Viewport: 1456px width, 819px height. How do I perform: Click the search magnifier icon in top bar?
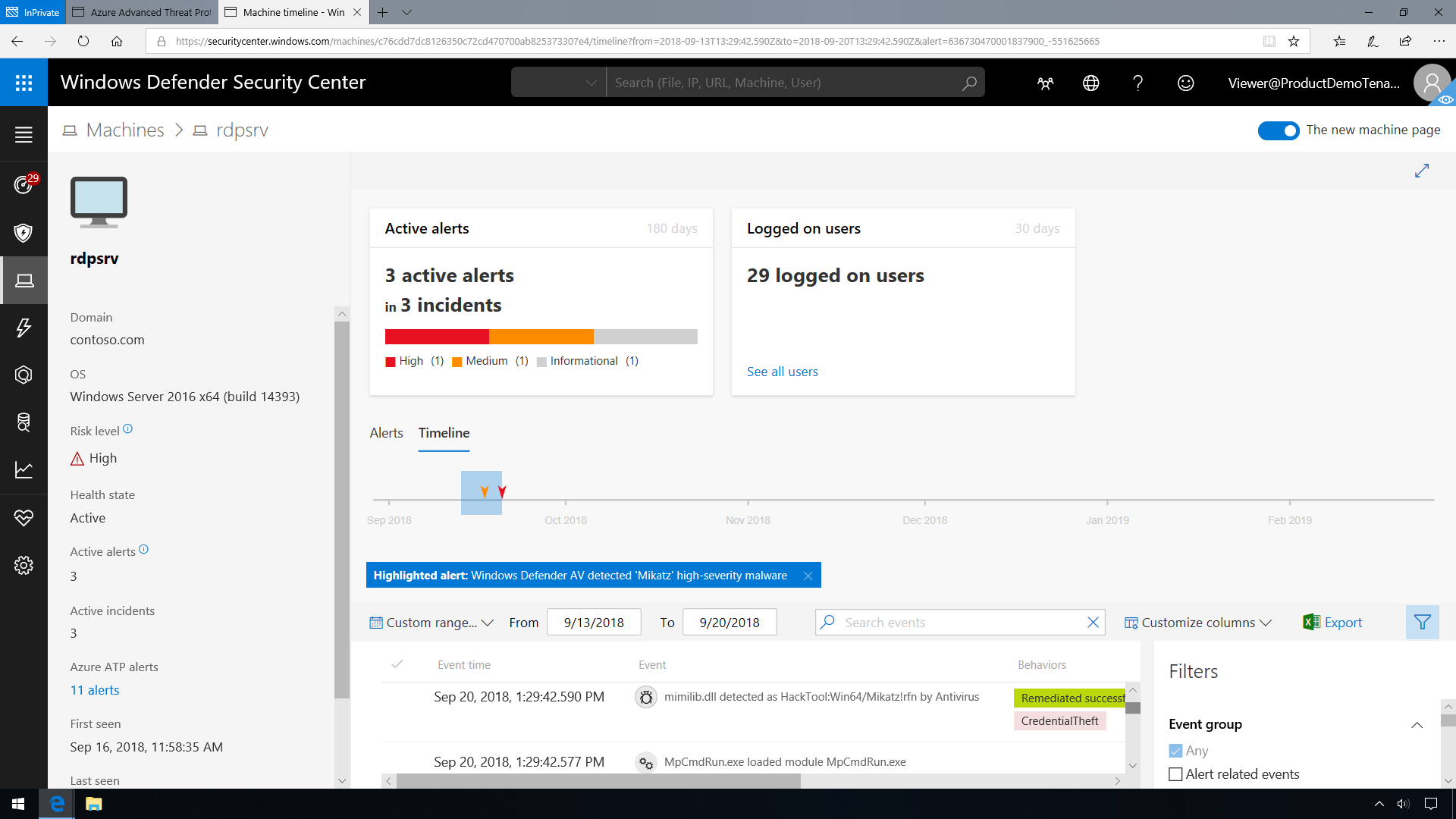968,83
